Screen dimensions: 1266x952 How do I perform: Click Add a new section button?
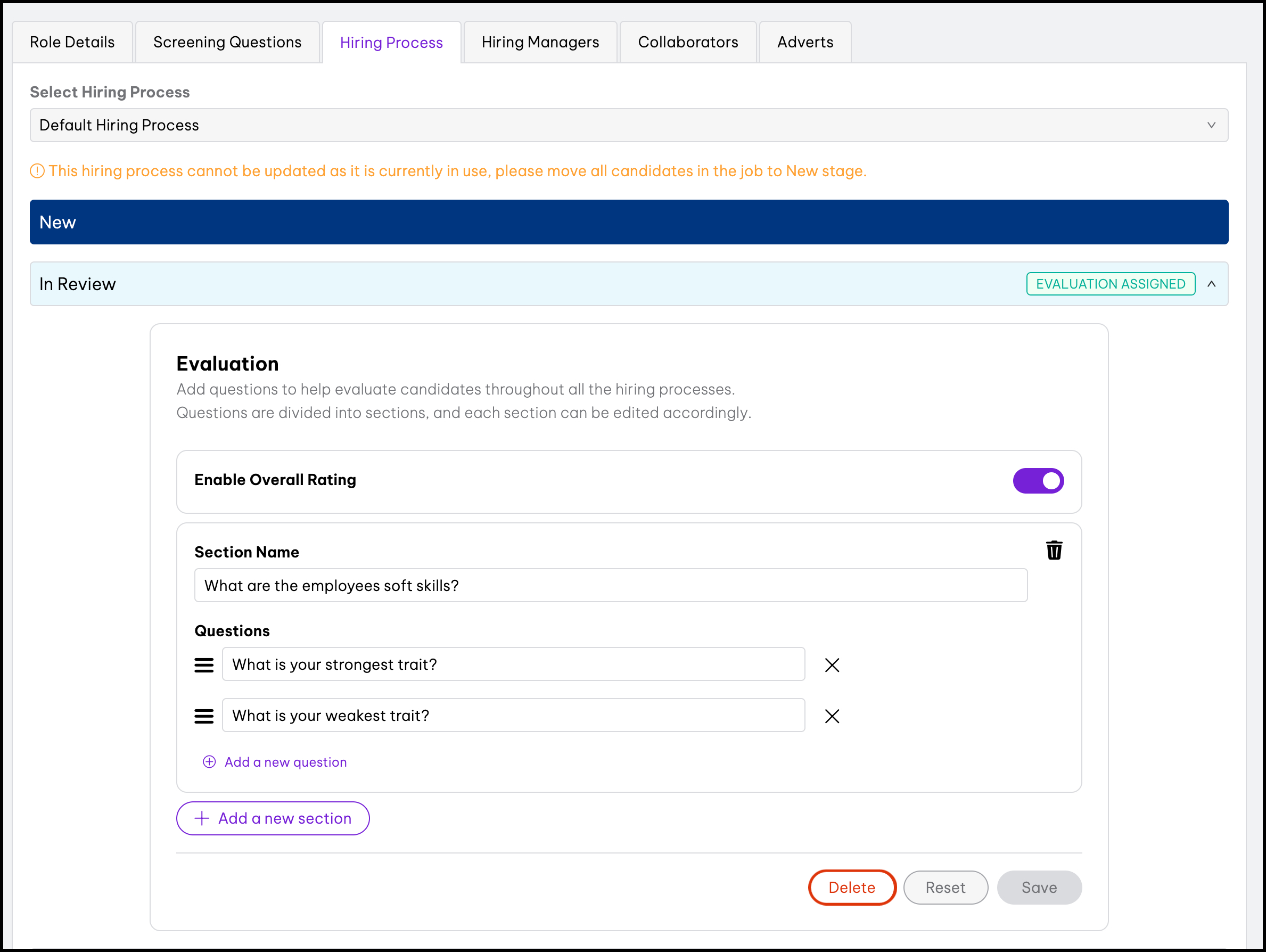273,818
